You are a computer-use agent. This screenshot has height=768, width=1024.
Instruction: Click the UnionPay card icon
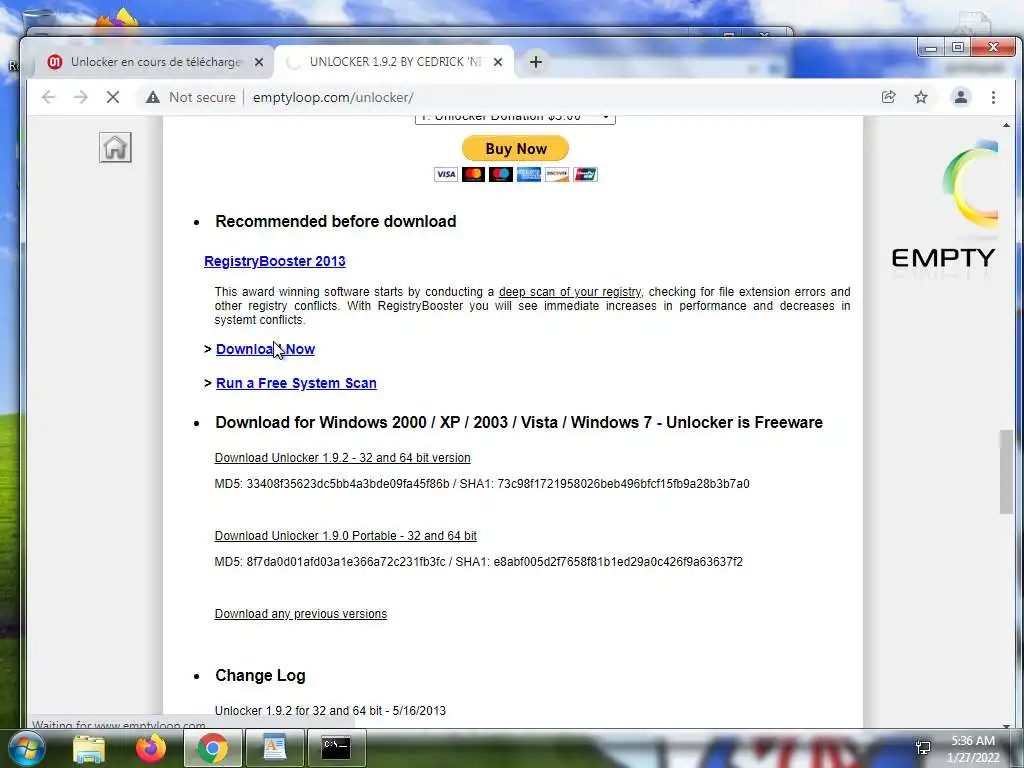(x=585, y=174)
